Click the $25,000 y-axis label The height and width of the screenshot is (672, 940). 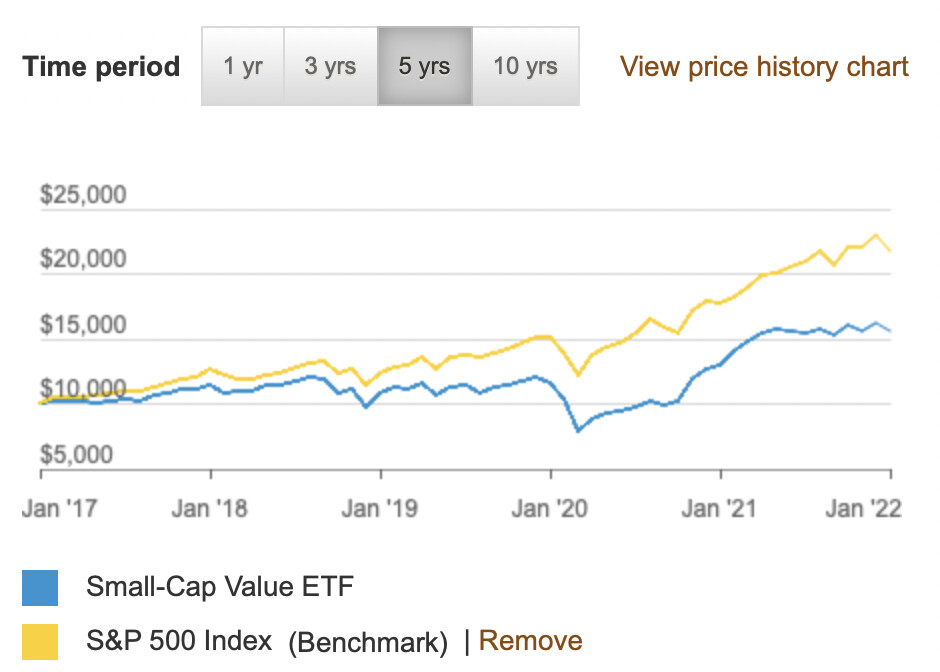click(x=83, y=194)
